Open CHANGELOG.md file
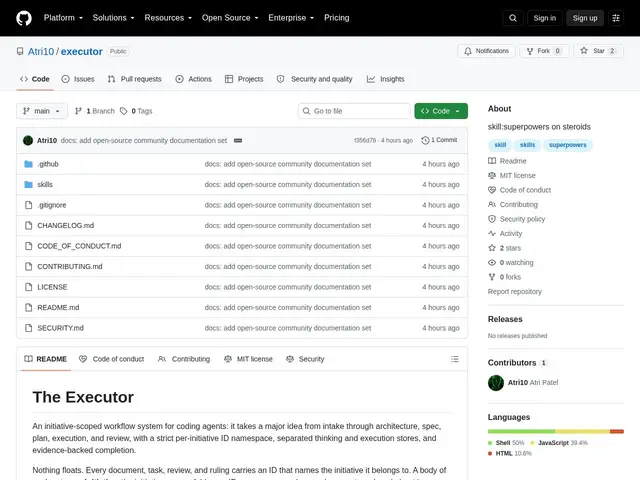This screenshot has height=480, width=640. (x=66, y=226)
